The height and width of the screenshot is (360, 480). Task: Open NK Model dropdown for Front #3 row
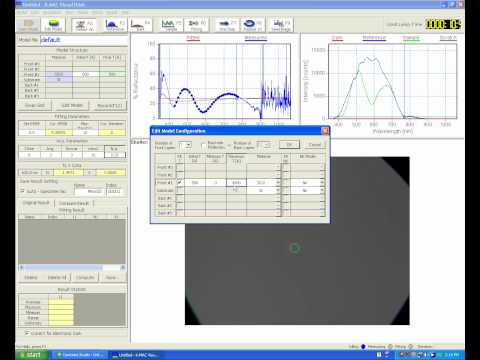click(322, 182)
